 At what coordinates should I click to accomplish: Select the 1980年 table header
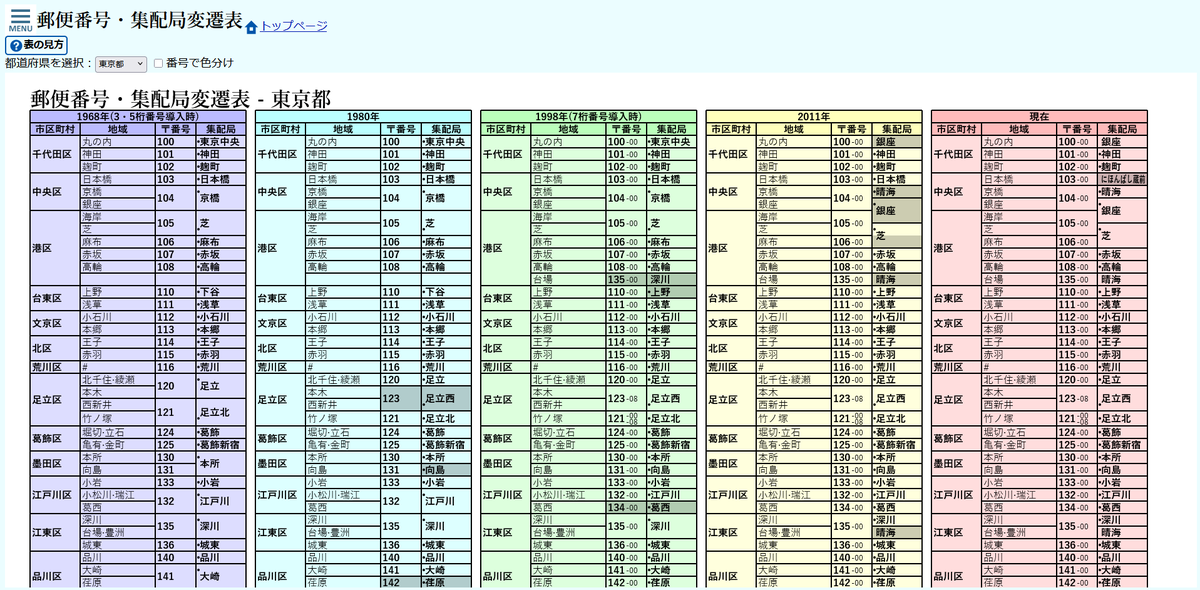tap(362, 117)
